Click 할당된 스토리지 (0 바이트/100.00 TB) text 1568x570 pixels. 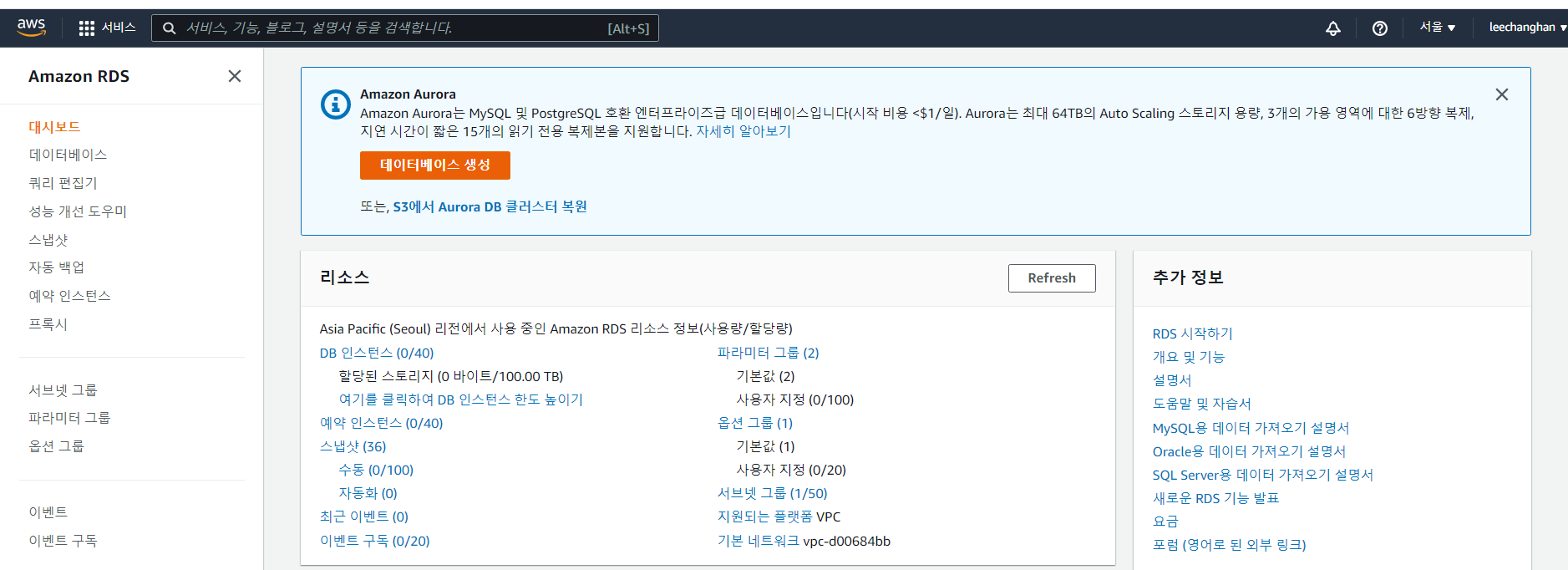pyautogui.click(x=451, y=376)
